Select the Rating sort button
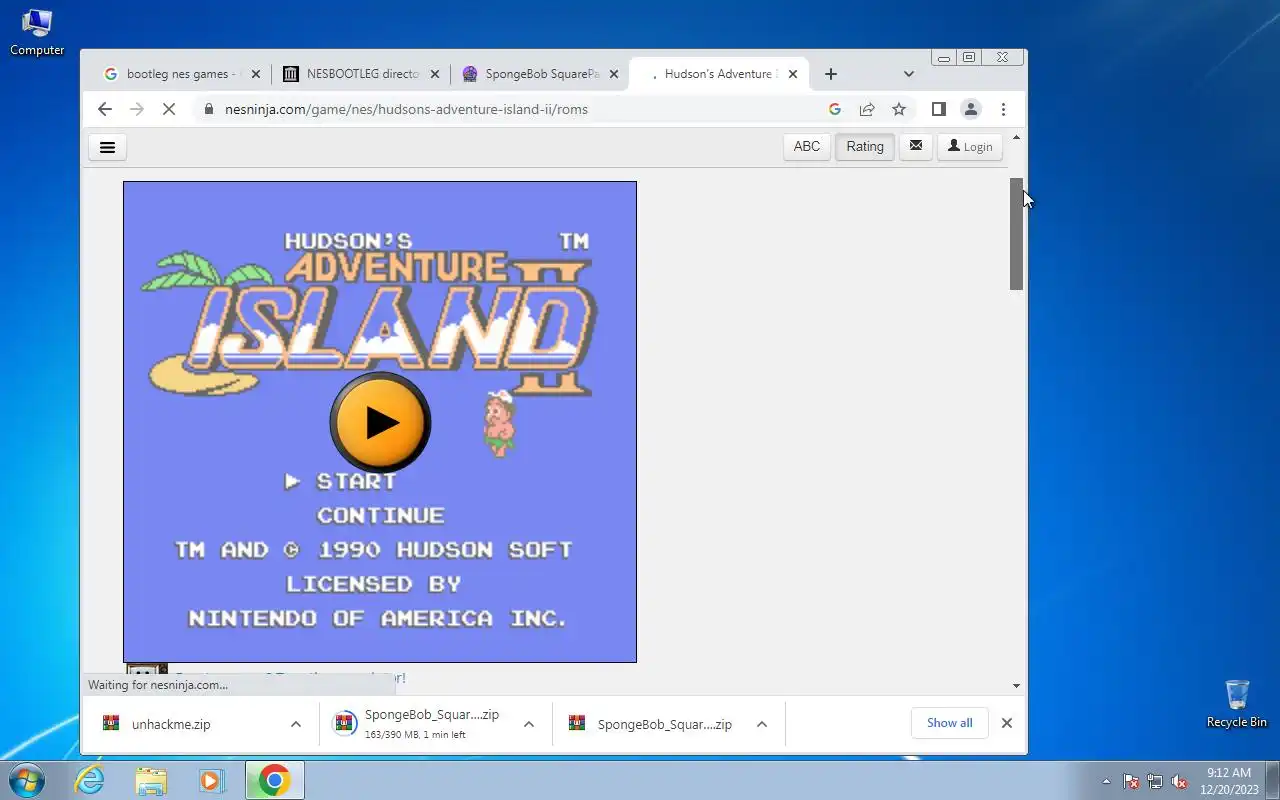 click(x=865, y=146)
